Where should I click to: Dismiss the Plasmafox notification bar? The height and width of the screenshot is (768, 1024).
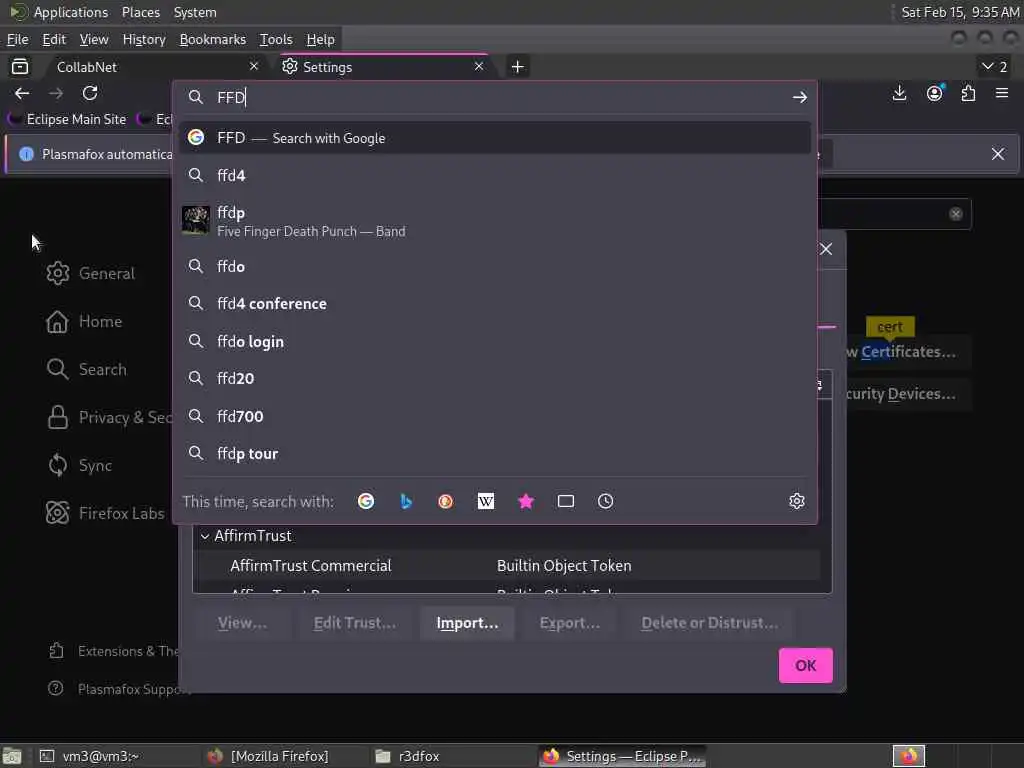click(998, 154)
